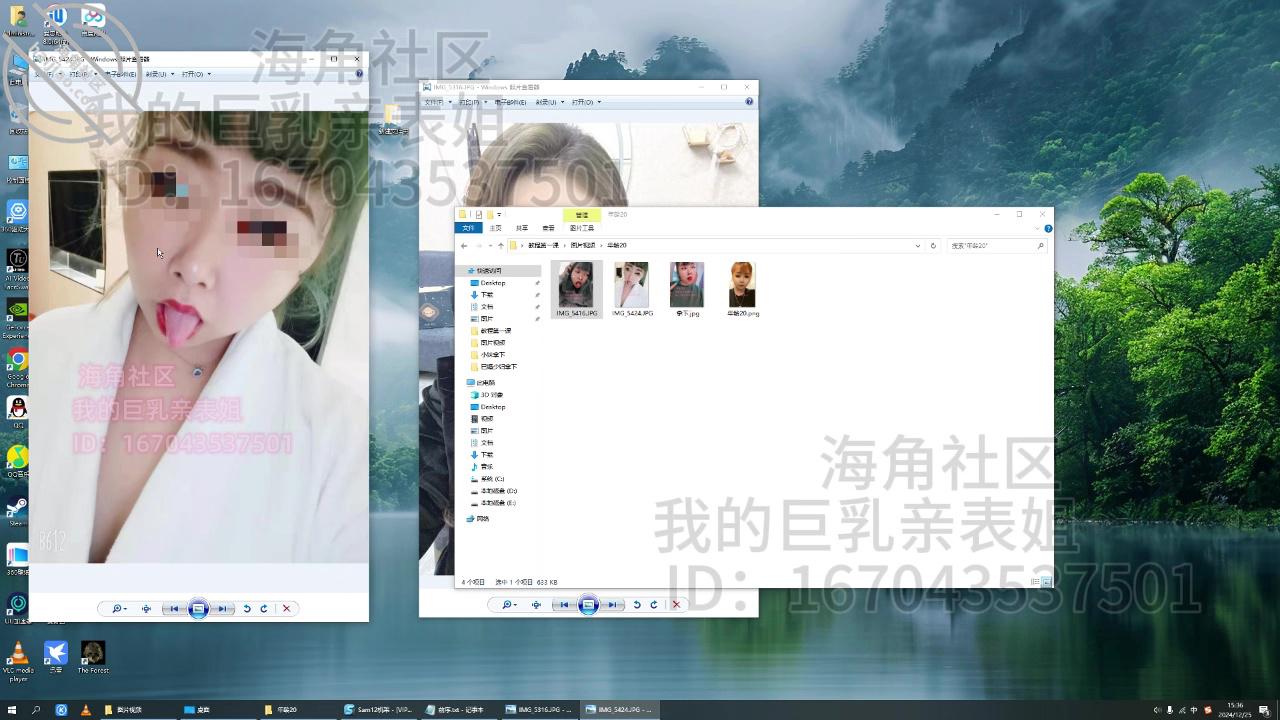View photo at actual size
1280x720 pixels.
535,604
